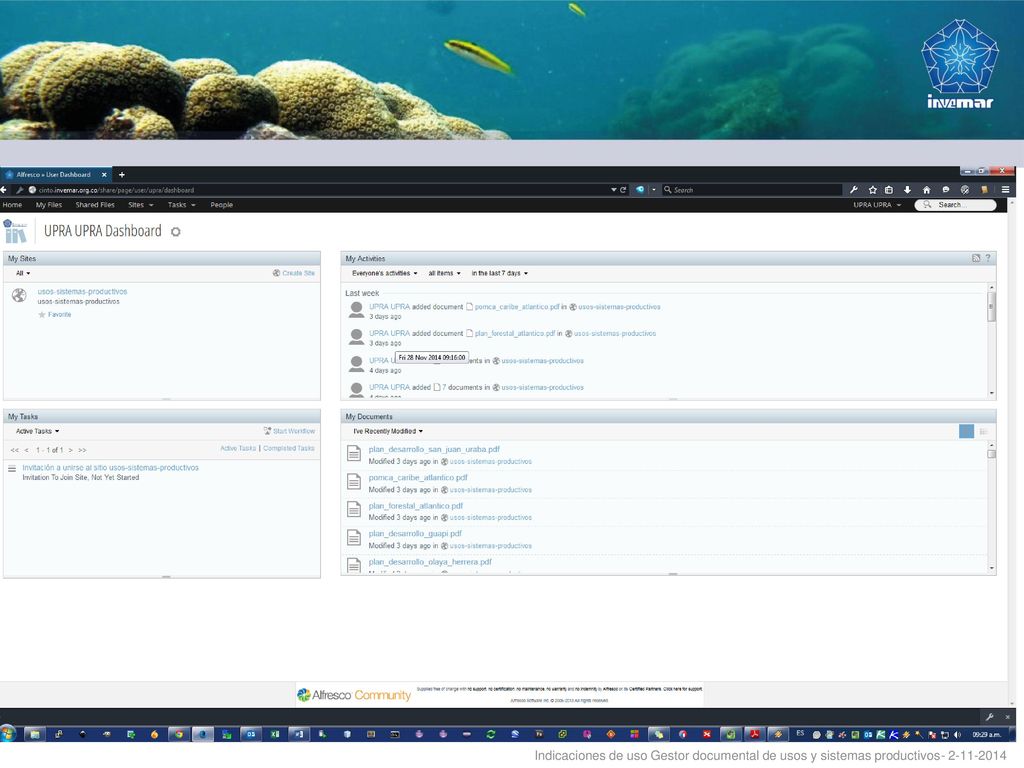Viewport: 1024px width, 768px height.
Task: Open I've Recently Modified dropdown
Action: pyautogui.click(x=388, y=431)
